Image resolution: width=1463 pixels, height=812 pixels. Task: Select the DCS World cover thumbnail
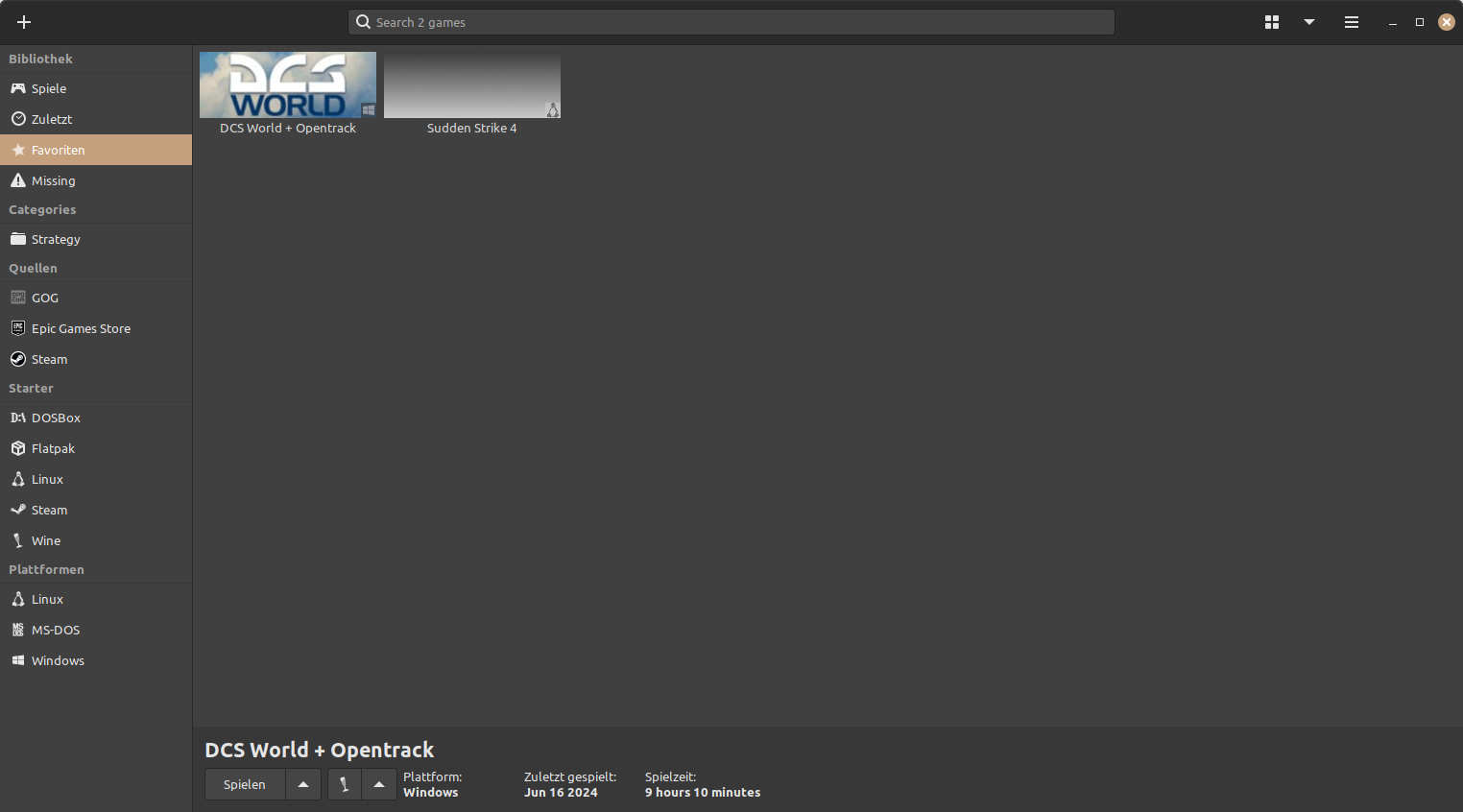288,84
